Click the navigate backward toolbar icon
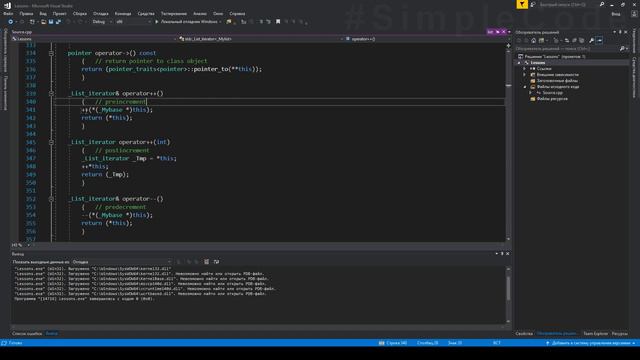 11,22
